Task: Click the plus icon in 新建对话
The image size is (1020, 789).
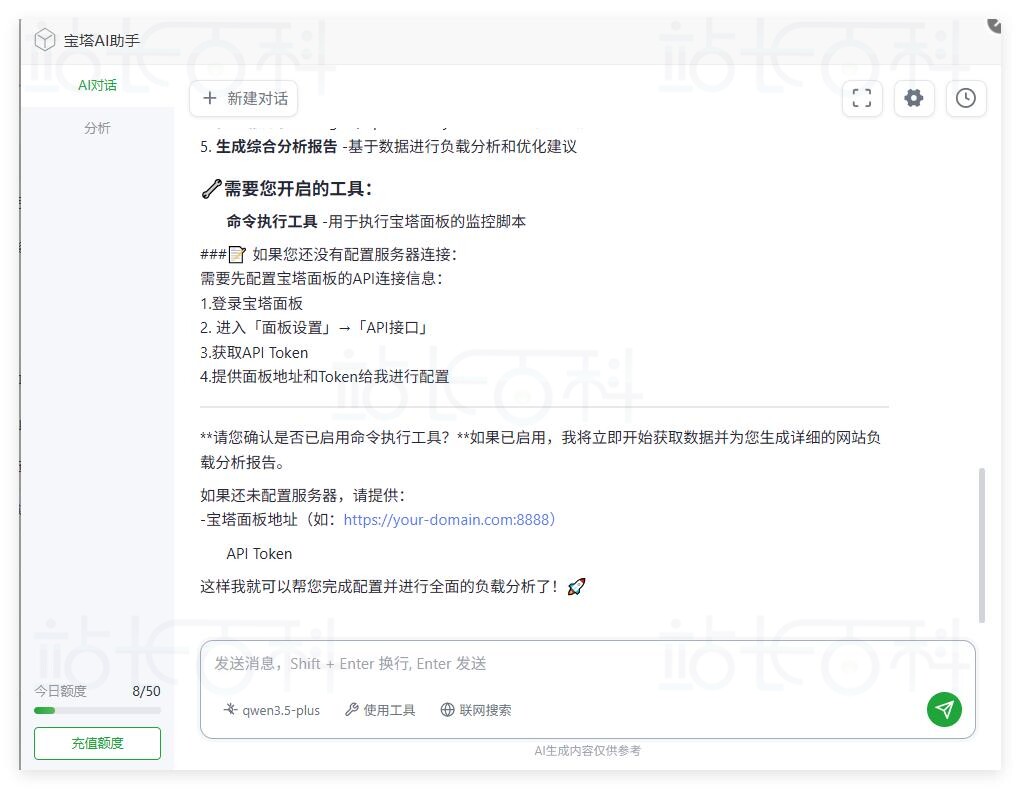Action: coord(209,98)
